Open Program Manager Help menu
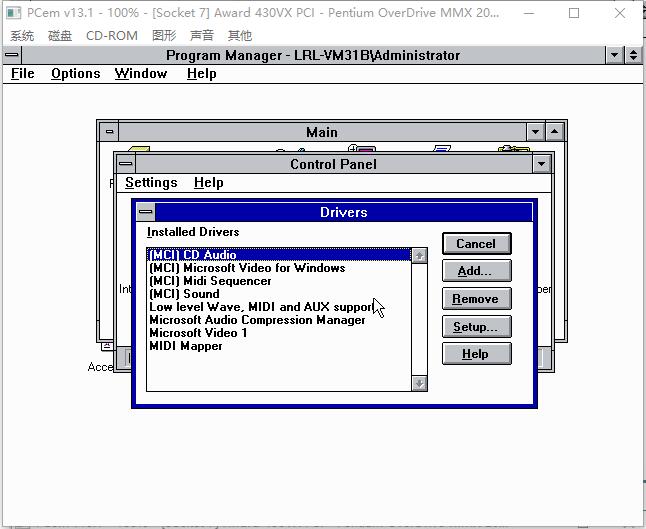This screenshot has width=646, height=529. click(x=201, y=74)
